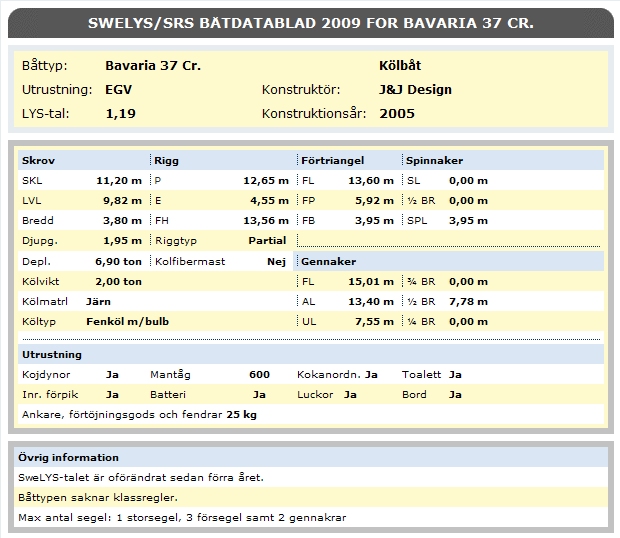Click the Rigg column heading

click(x=166, y=160)
